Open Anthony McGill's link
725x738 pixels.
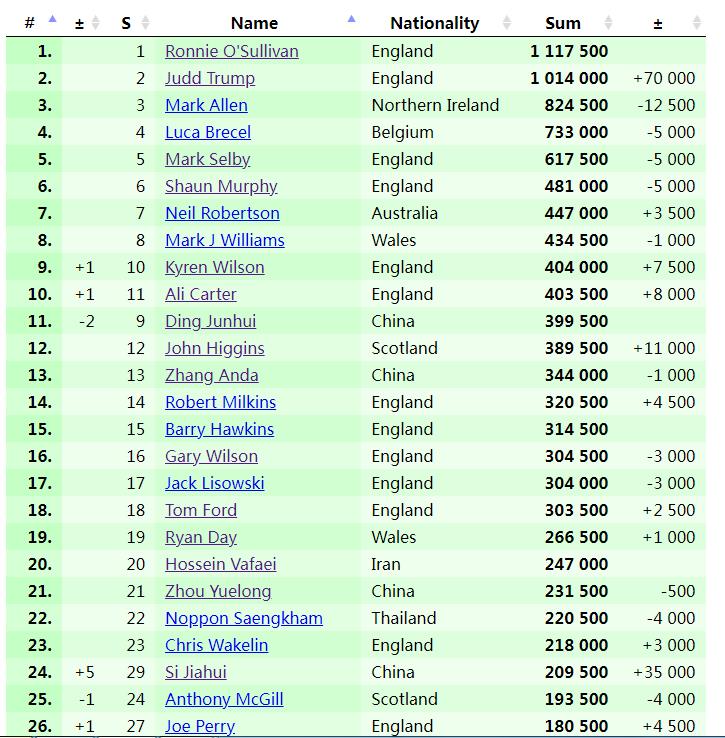pos(224,699)
